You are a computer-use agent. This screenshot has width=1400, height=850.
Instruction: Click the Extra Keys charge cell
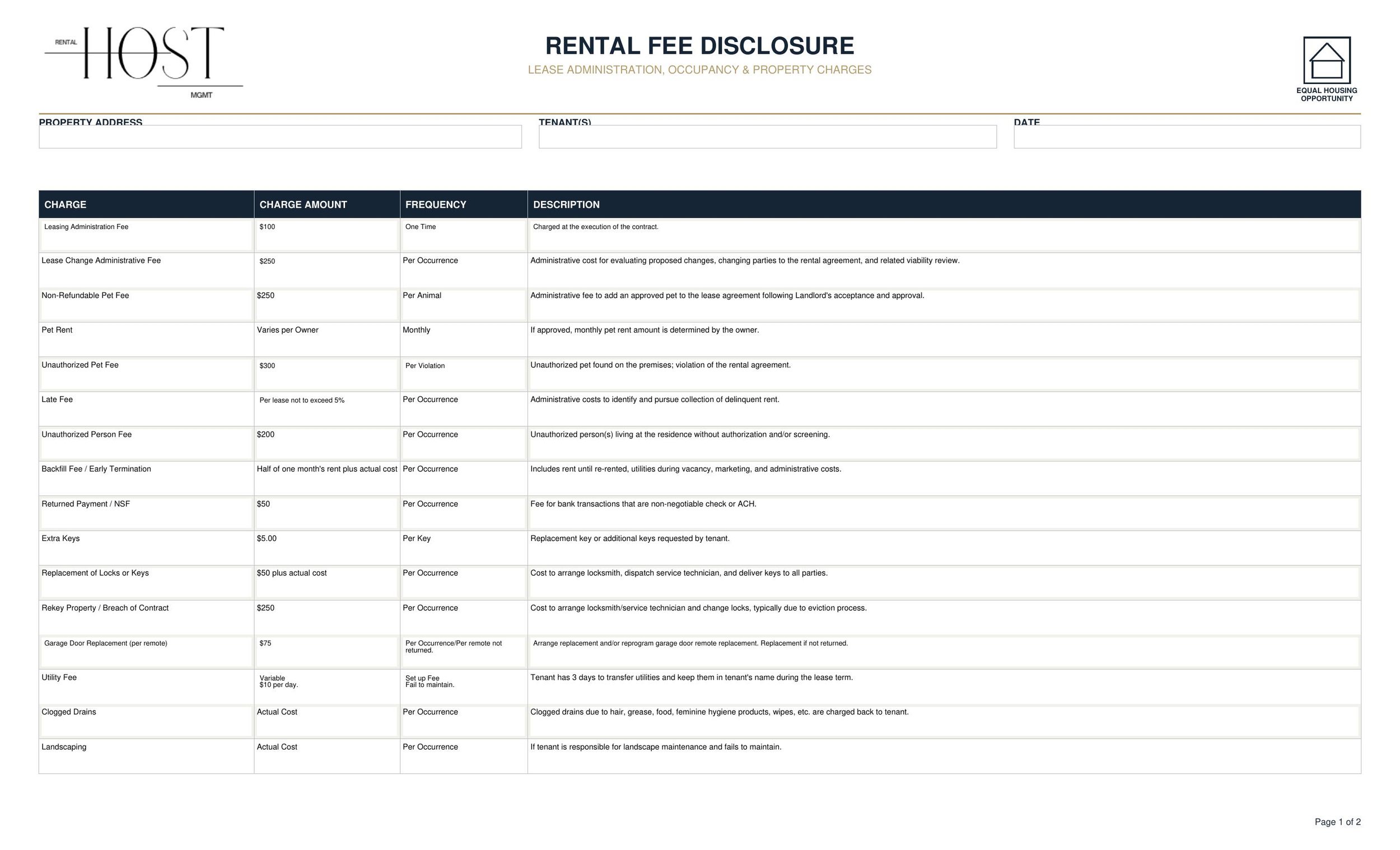(147, 548)
